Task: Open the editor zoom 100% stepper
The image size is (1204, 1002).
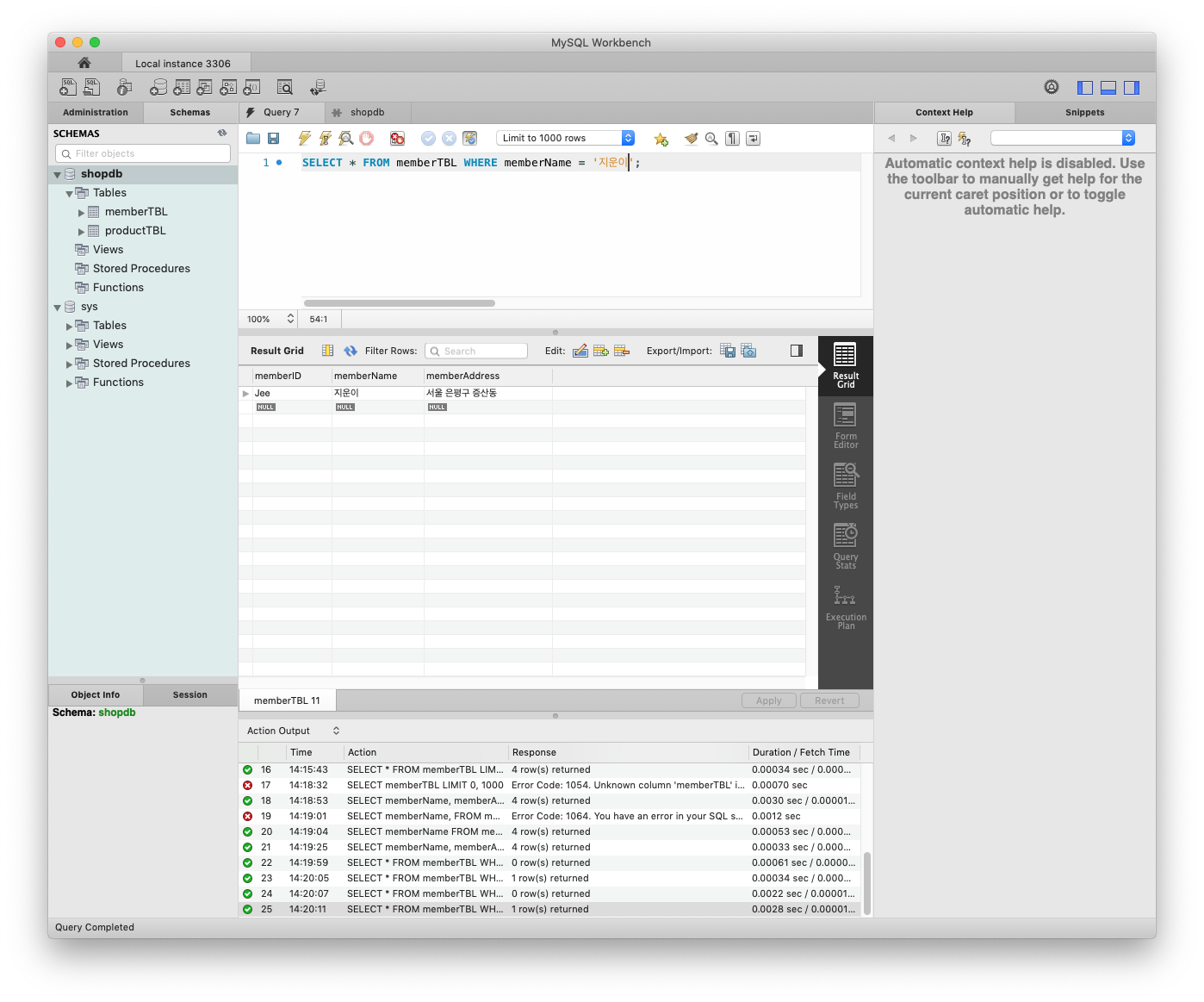Action: pos(290,319)
